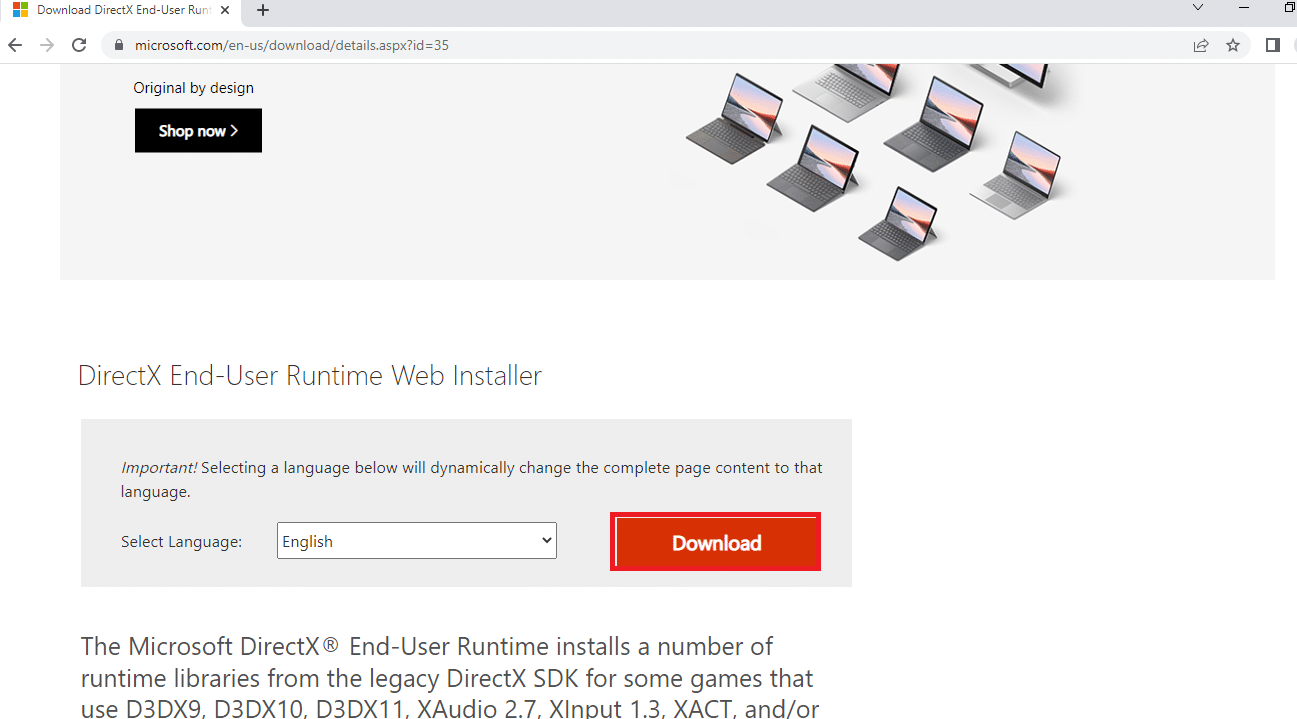Open the tab search chevron
This screenshot has height=719, width=1297.
(x=1198, y=8)
